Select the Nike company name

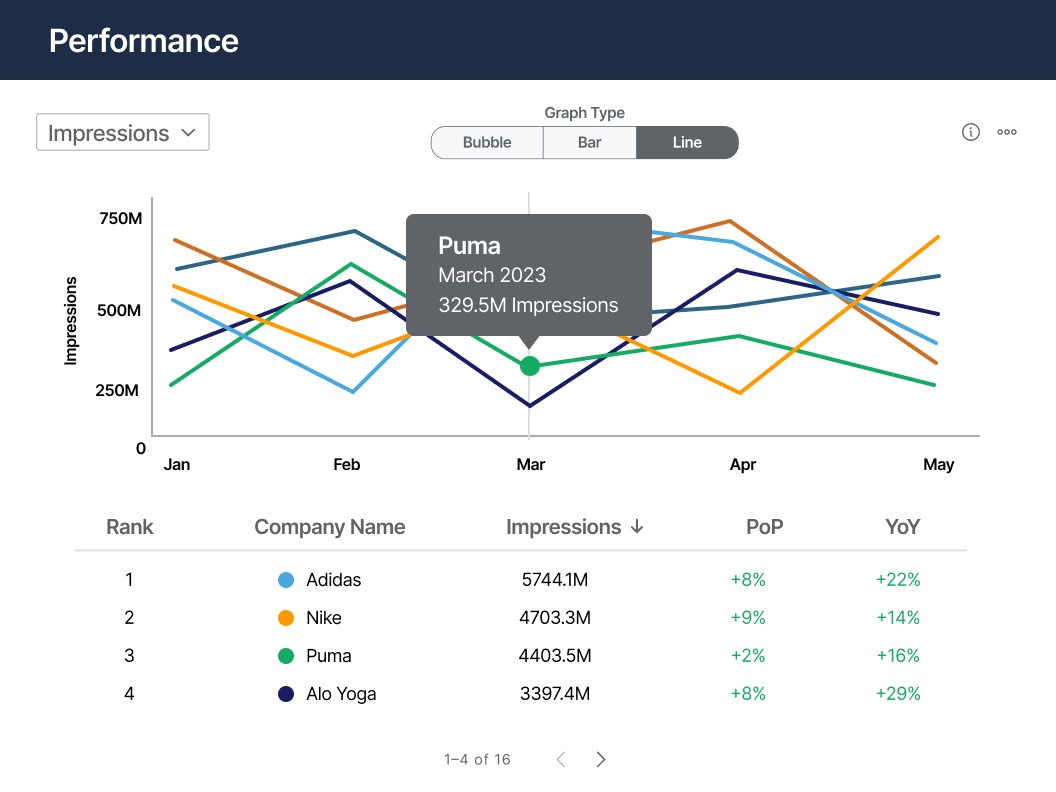click(323, 618)
